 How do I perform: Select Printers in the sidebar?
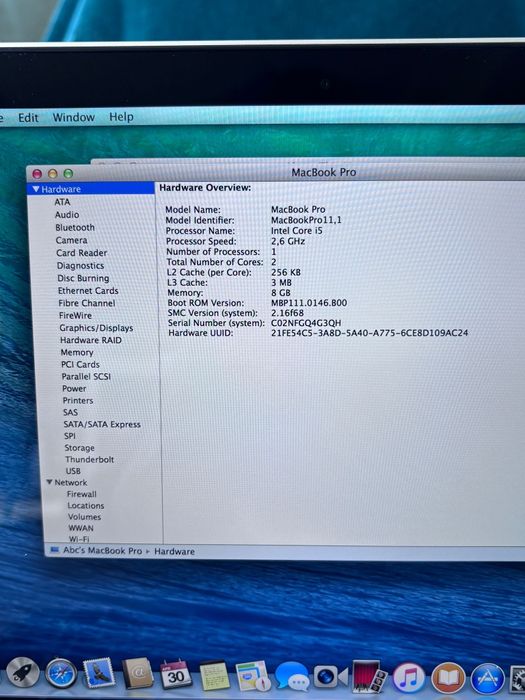click(78, 400)
